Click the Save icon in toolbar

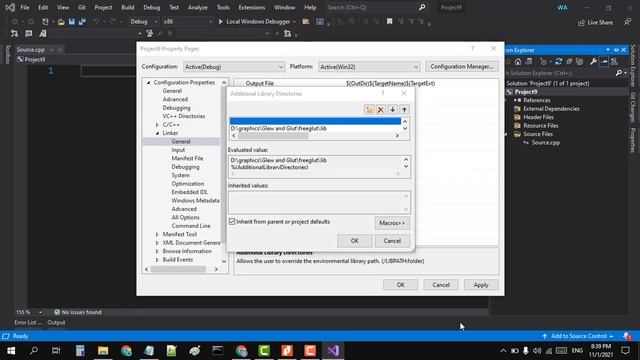point(72,22)
